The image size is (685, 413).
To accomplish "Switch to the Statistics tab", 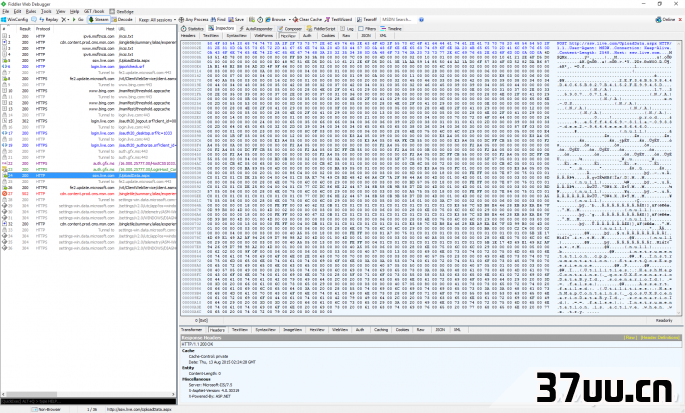I will click(192, 28).
